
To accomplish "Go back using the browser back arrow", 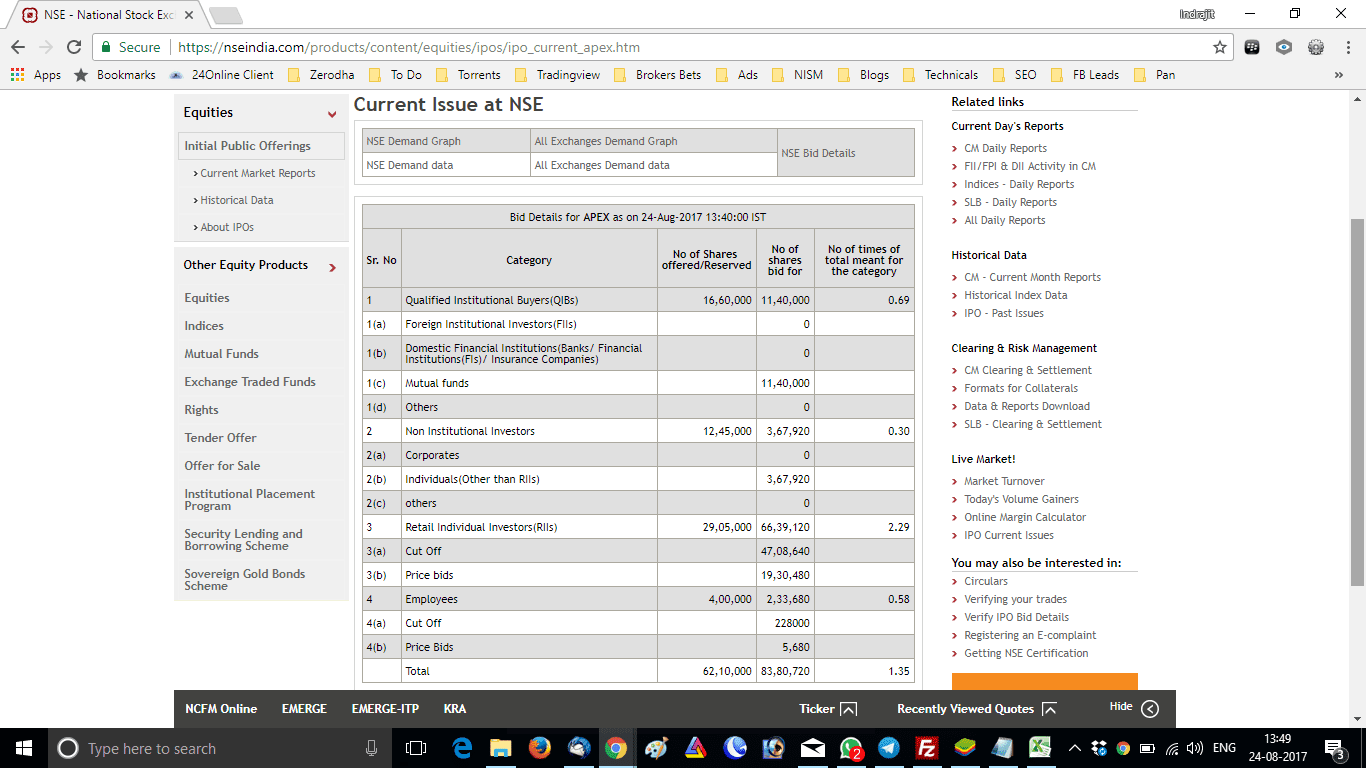I will click(18, 47).
